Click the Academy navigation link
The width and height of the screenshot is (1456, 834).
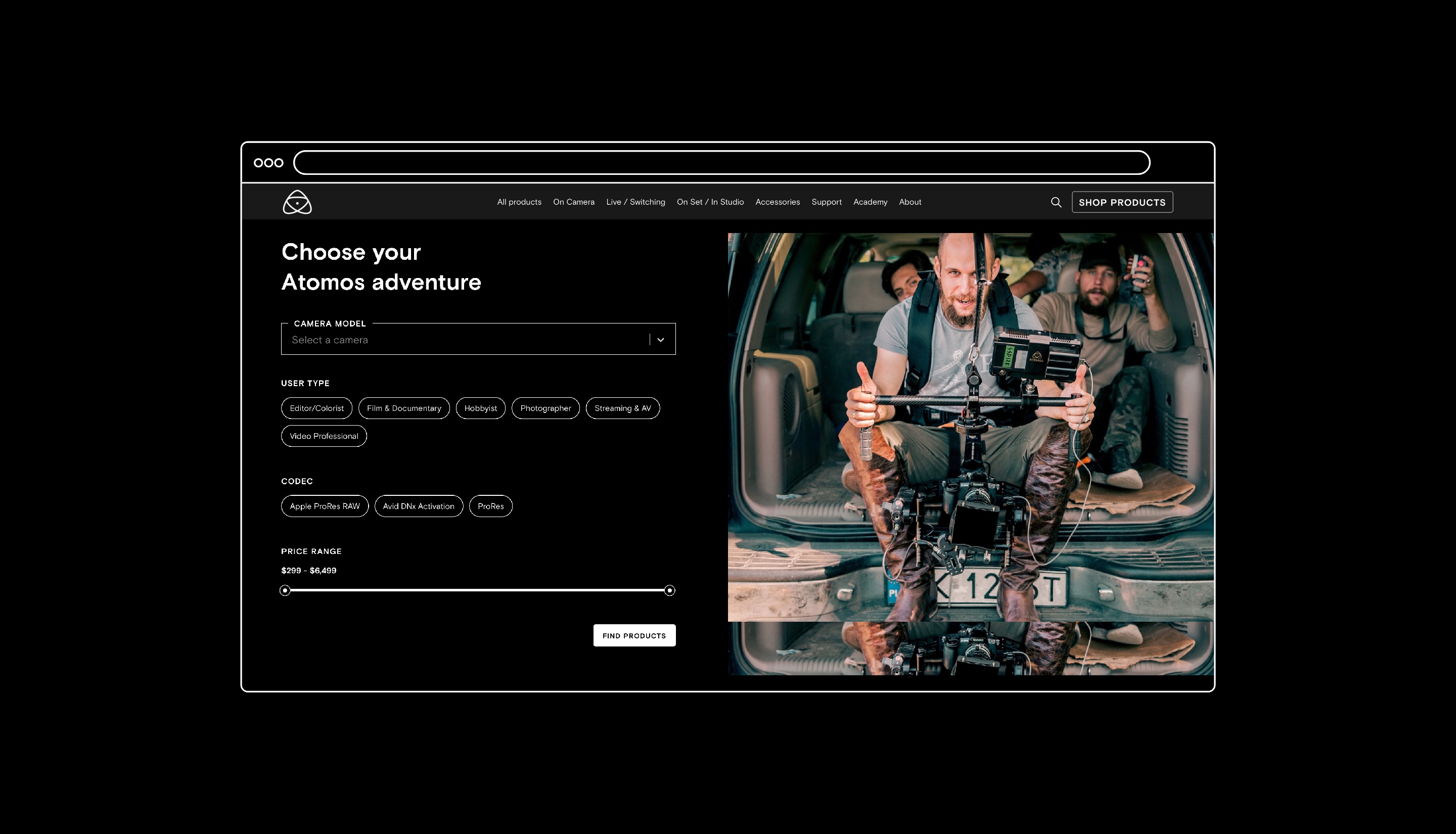point(870,202)
